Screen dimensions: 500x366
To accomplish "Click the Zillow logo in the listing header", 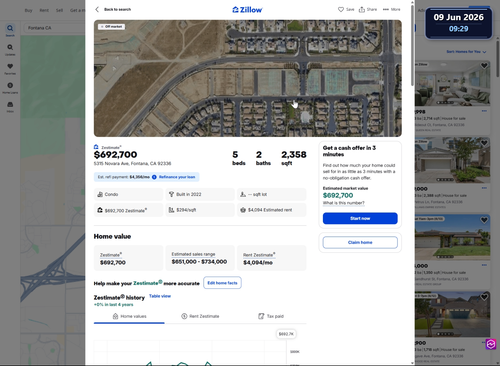I will click(x=247, y=10).
